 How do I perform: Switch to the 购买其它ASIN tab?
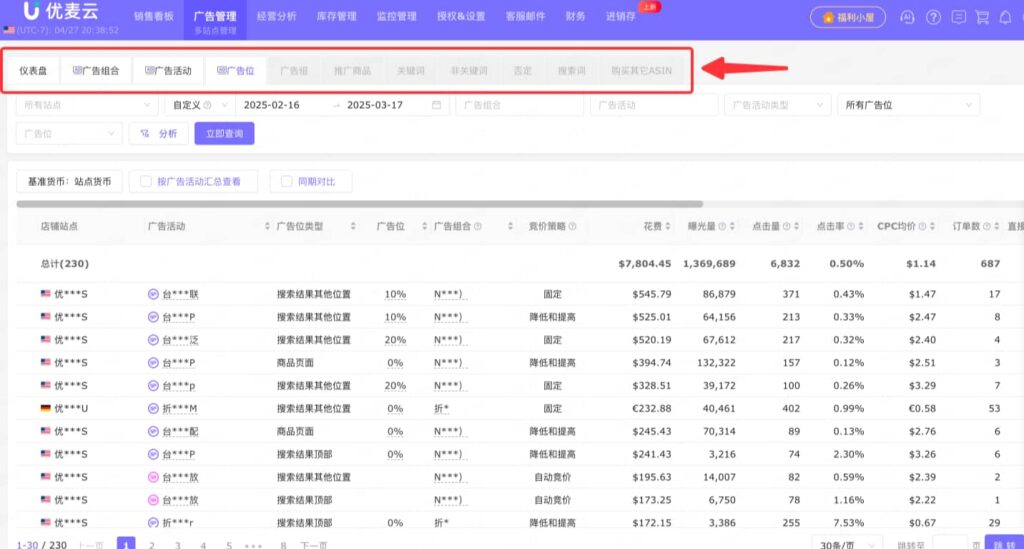pos(641,71)
